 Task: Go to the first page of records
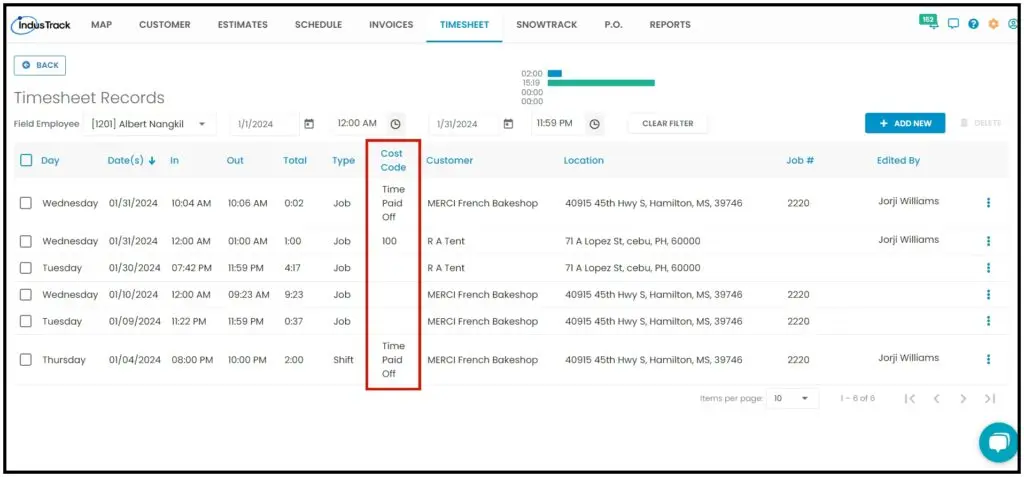[x=910, y=399]
